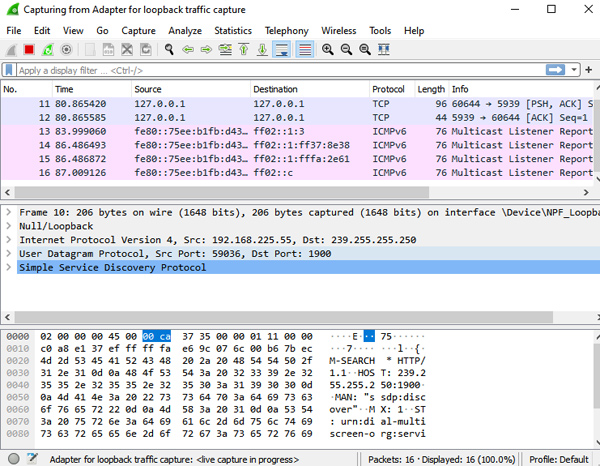Click the Info column header
600x466 pixels.
(521, 90)
